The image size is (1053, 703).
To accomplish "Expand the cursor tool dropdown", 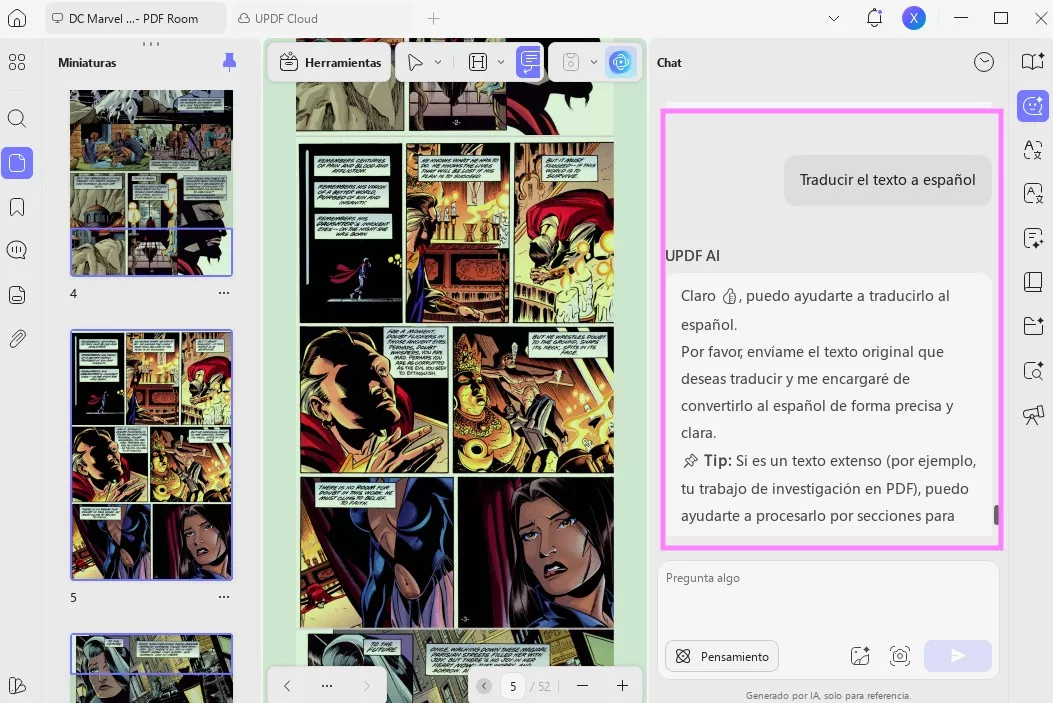I will (438, 62).
